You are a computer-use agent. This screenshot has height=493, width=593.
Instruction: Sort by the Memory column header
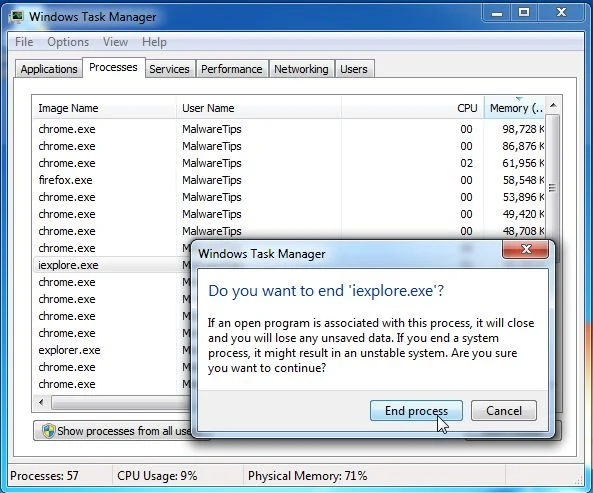(515, 108)
